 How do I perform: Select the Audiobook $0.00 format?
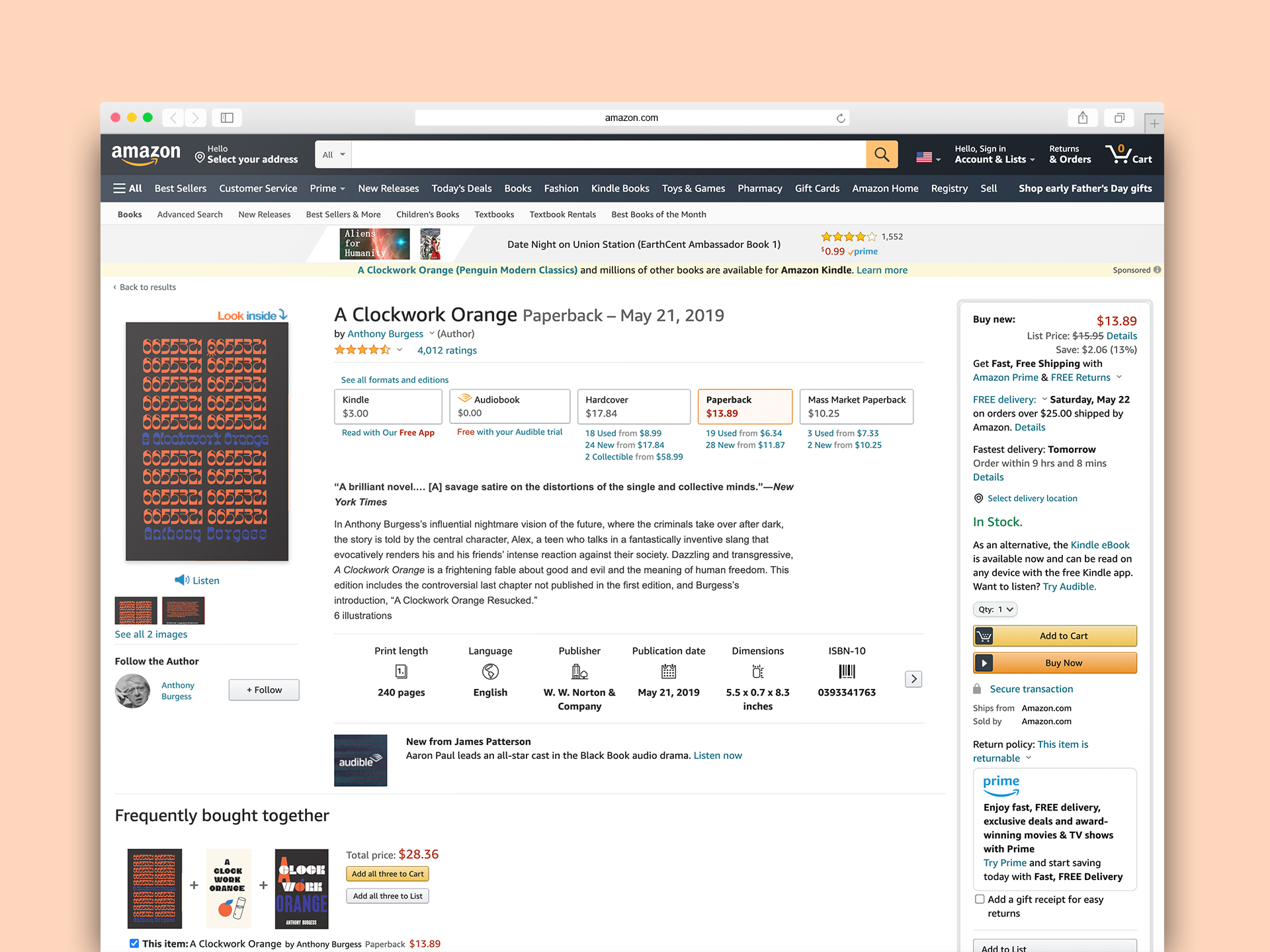510,407
